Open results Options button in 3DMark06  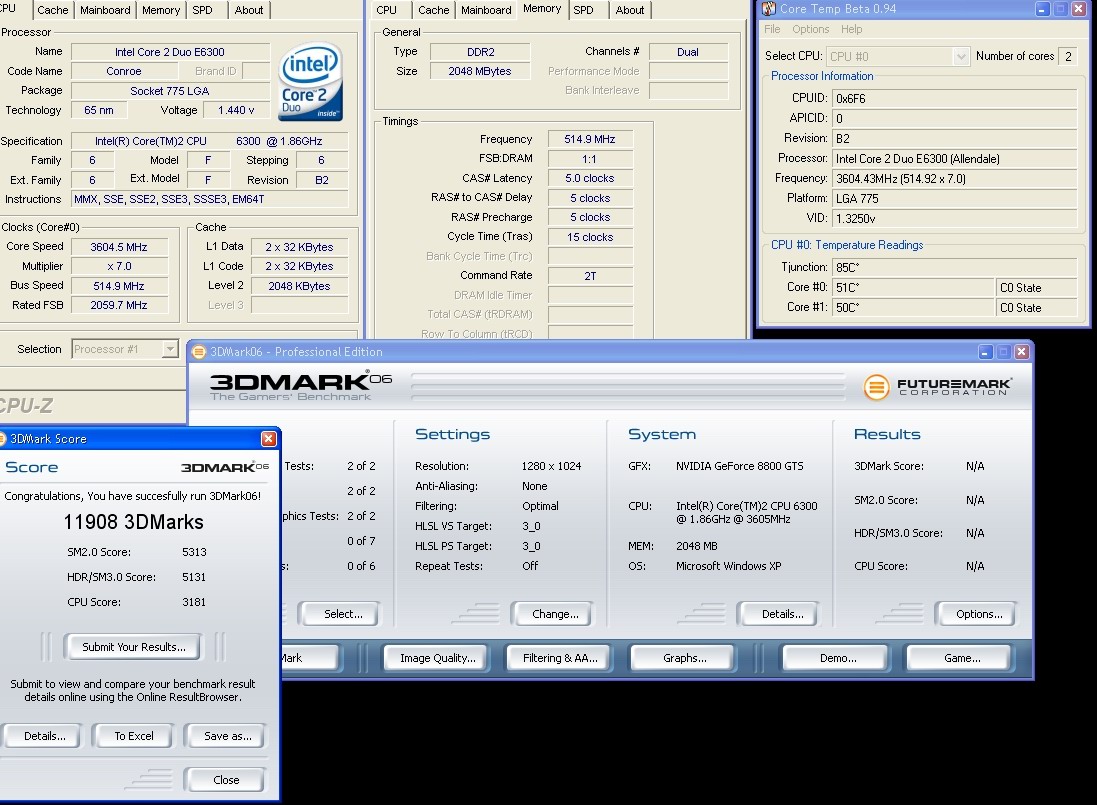click(979, 614)
